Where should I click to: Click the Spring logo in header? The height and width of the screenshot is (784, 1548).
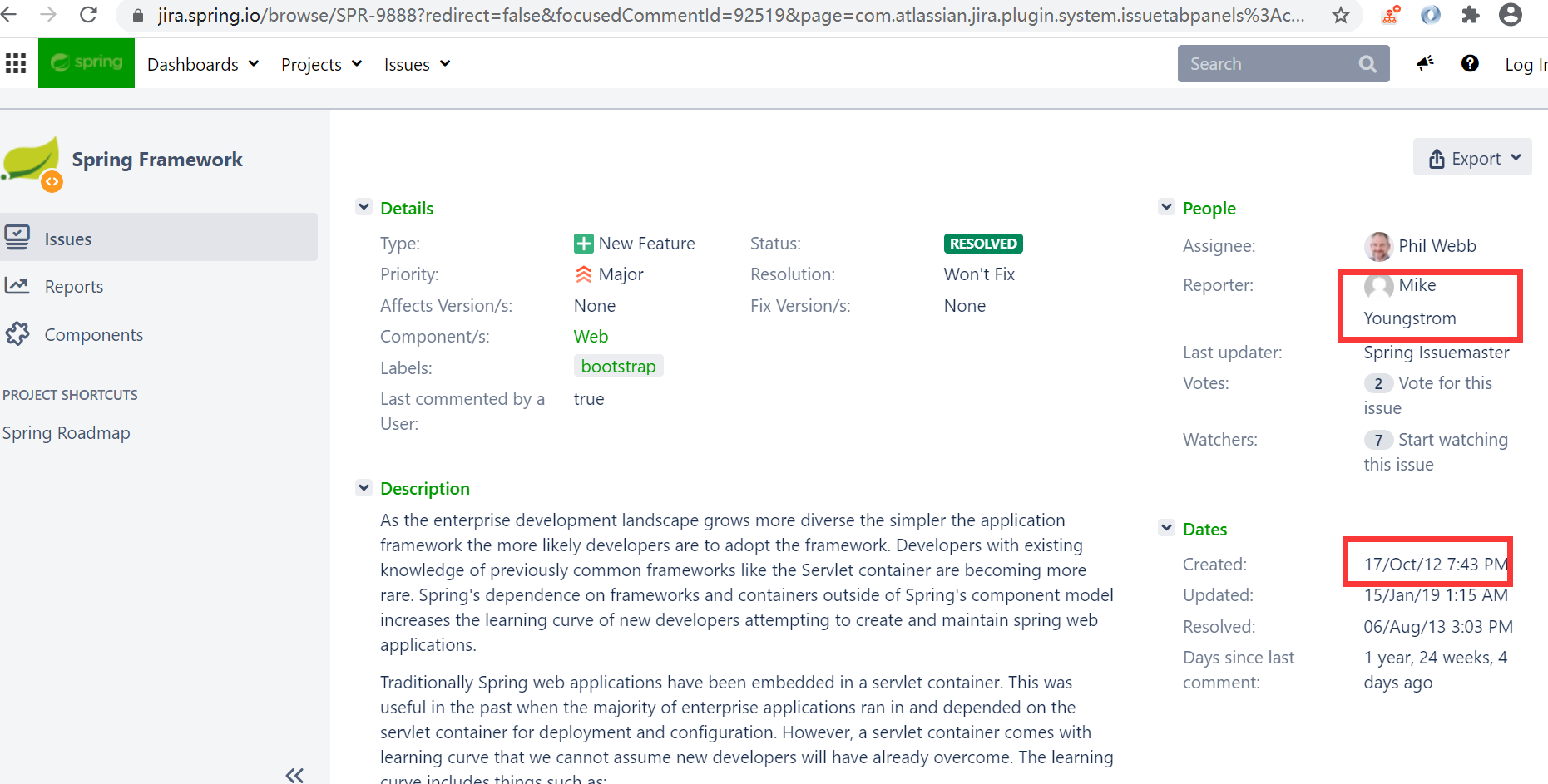[x=87, y=63]
